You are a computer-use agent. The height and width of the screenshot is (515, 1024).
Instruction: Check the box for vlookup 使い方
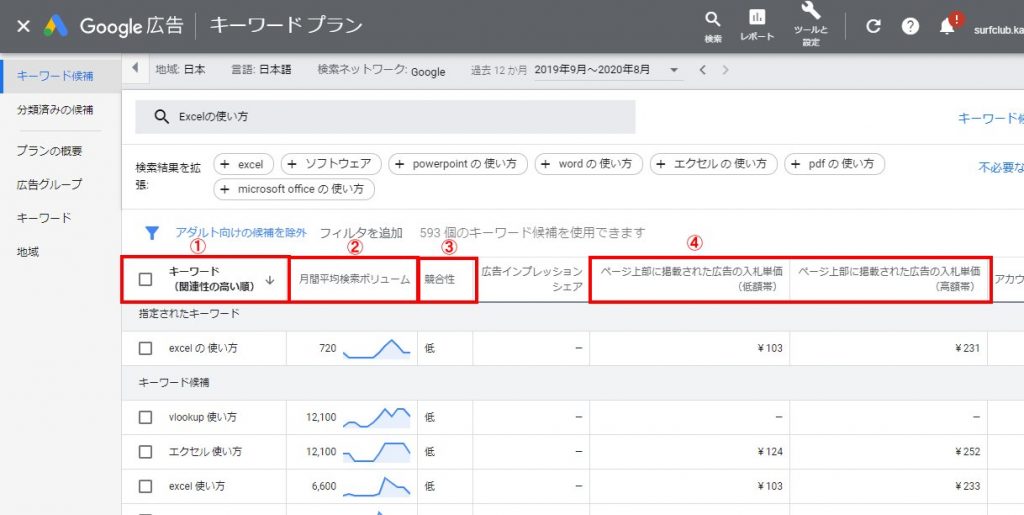point(146,417)
